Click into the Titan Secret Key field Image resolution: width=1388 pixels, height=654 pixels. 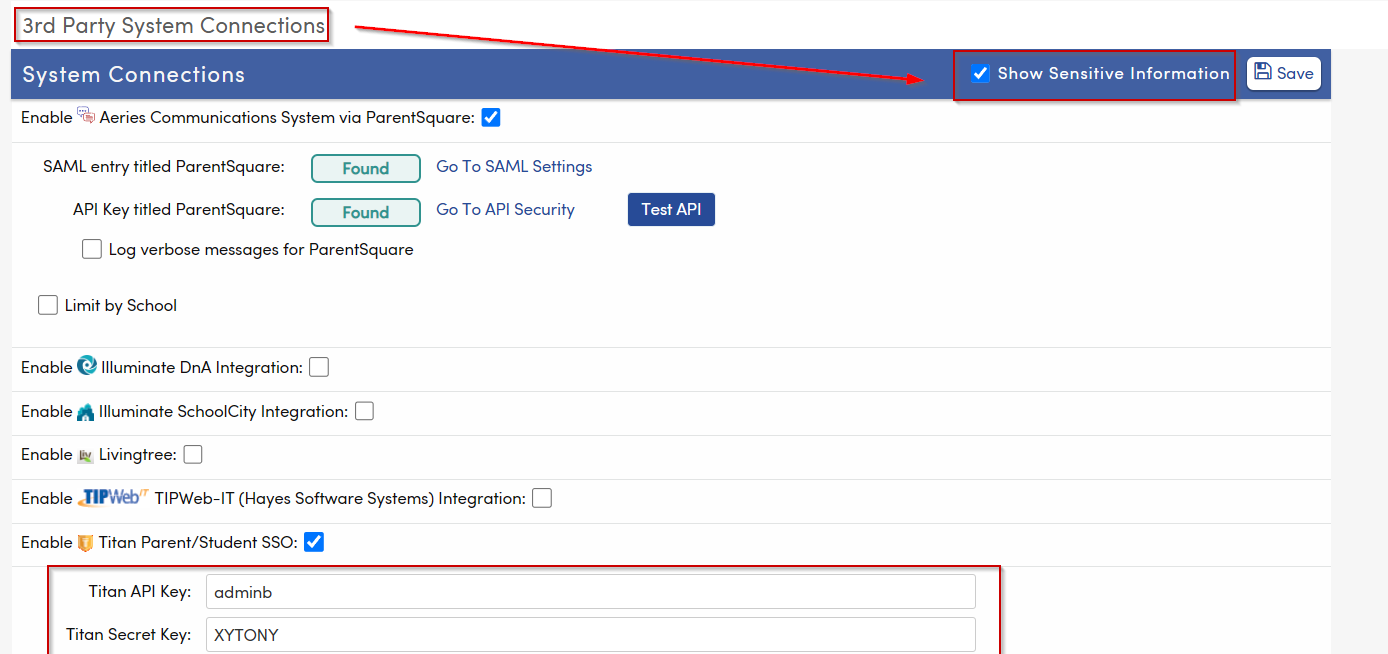point(590,634)
